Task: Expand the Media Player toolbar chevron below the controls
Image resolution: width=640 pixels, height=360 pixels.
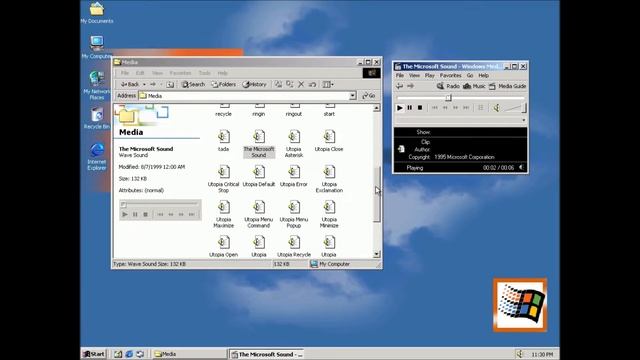Action: coord(524,120)
